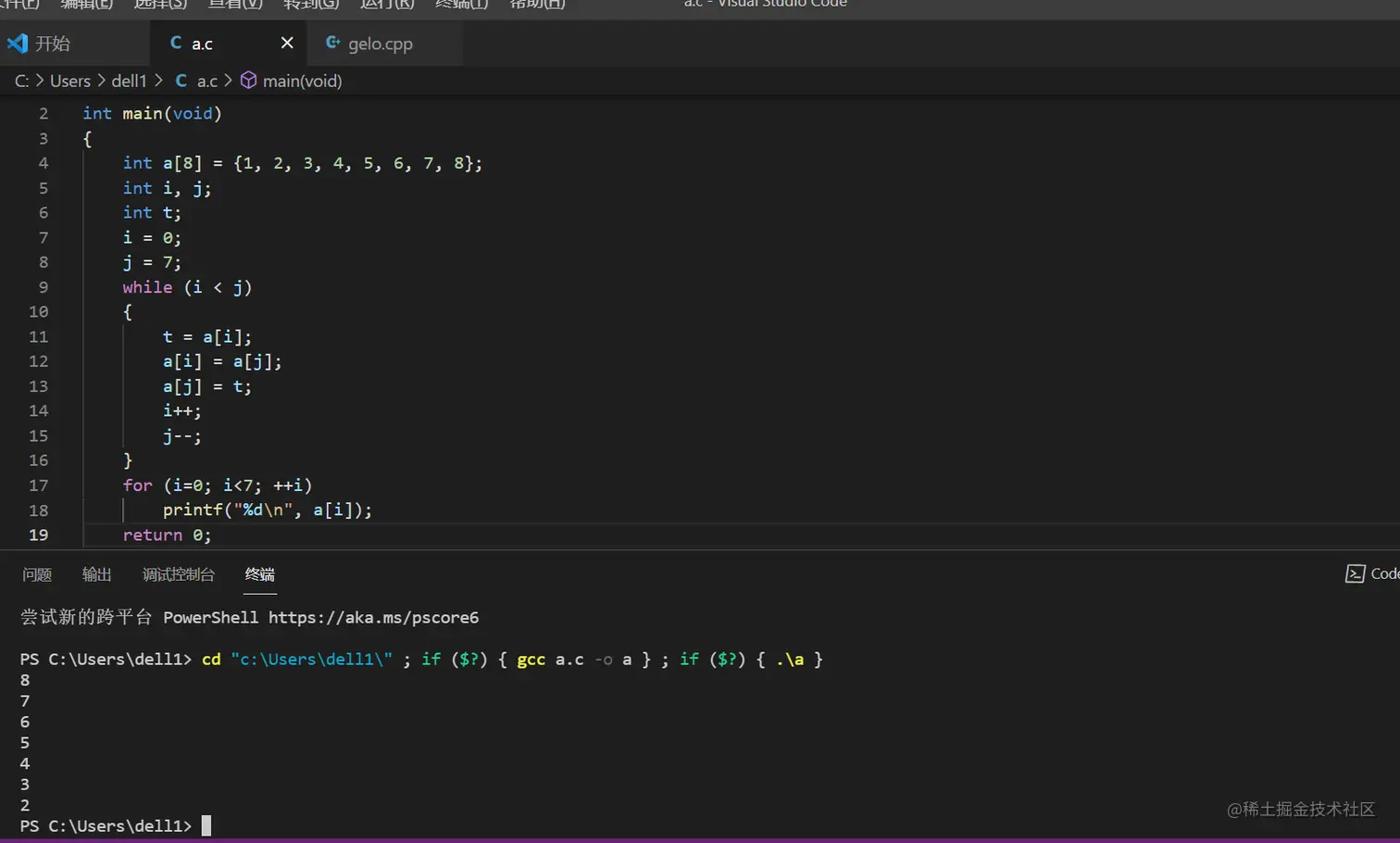Click the "a[j] = t;" statement
This screenshot has height=843, width=1400.
207,387
